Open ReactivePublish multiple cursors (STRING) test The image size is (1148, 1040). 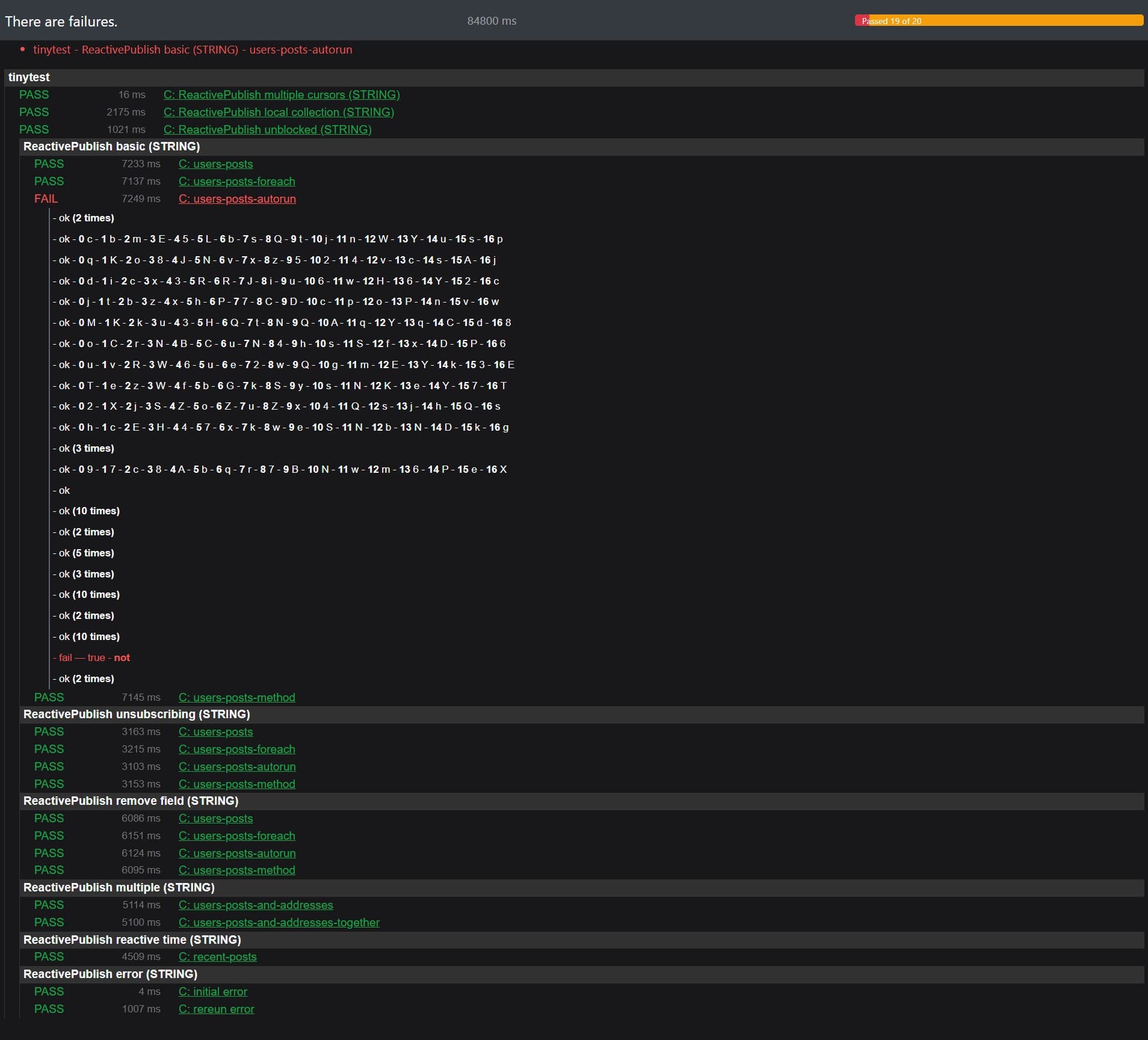[282, 94]
